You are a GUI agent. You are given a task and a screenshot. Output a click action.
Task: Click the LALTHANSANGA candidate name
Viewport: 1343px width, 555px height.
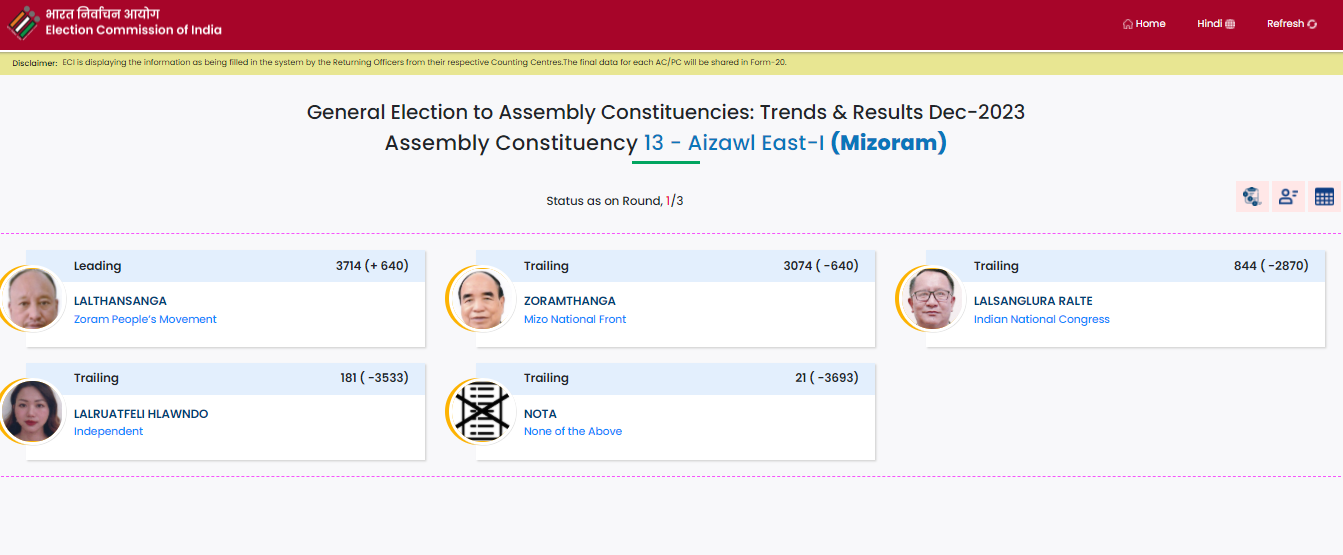click(120, 301)
